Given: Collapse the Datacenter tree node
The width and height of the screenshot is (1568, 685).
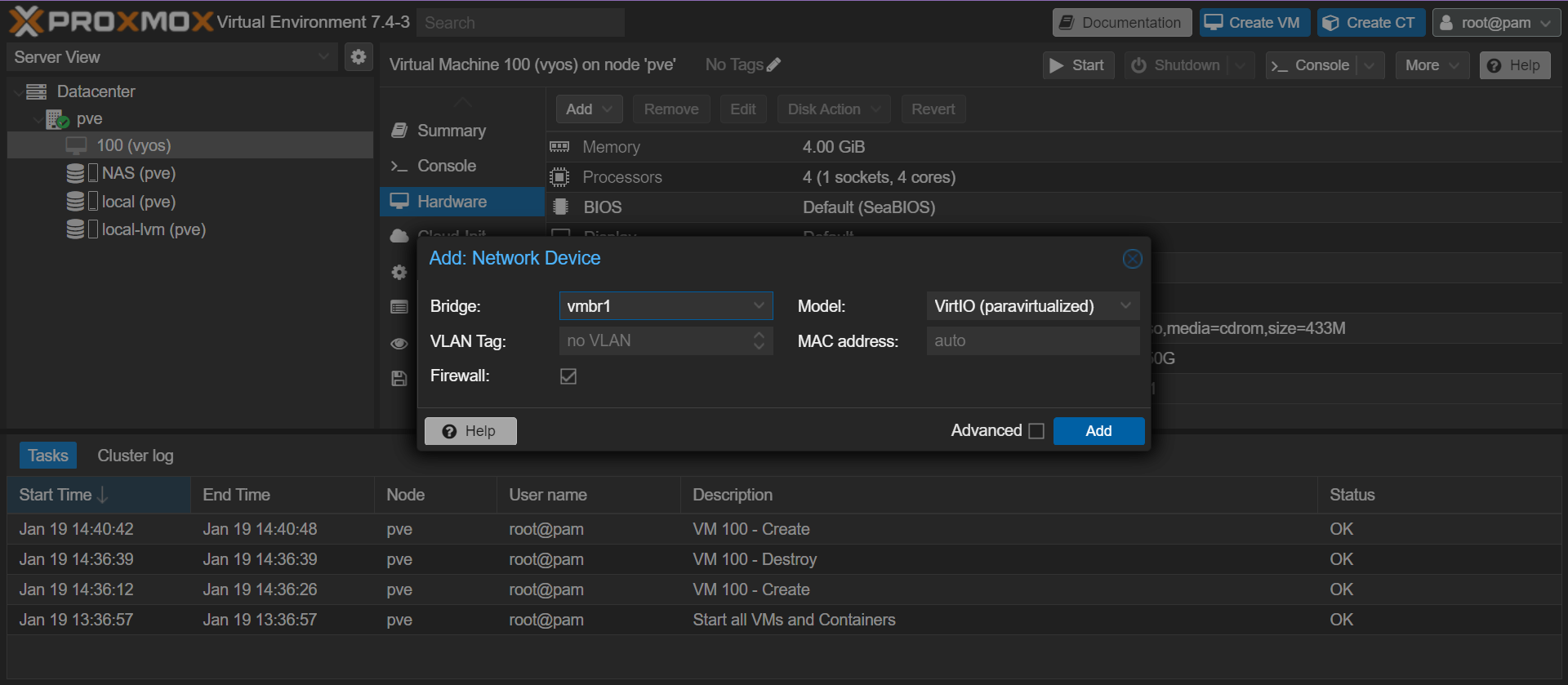Looking at the screenshot, I should coord(18,92).
